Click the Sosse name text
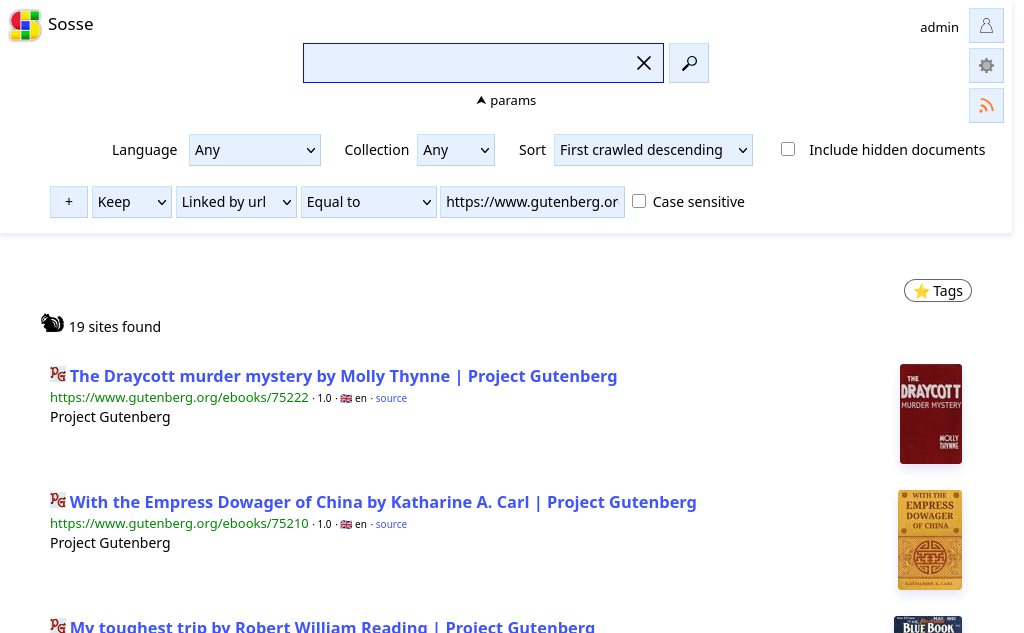Viewport: 1024px width, 633px height. [71, 24]
